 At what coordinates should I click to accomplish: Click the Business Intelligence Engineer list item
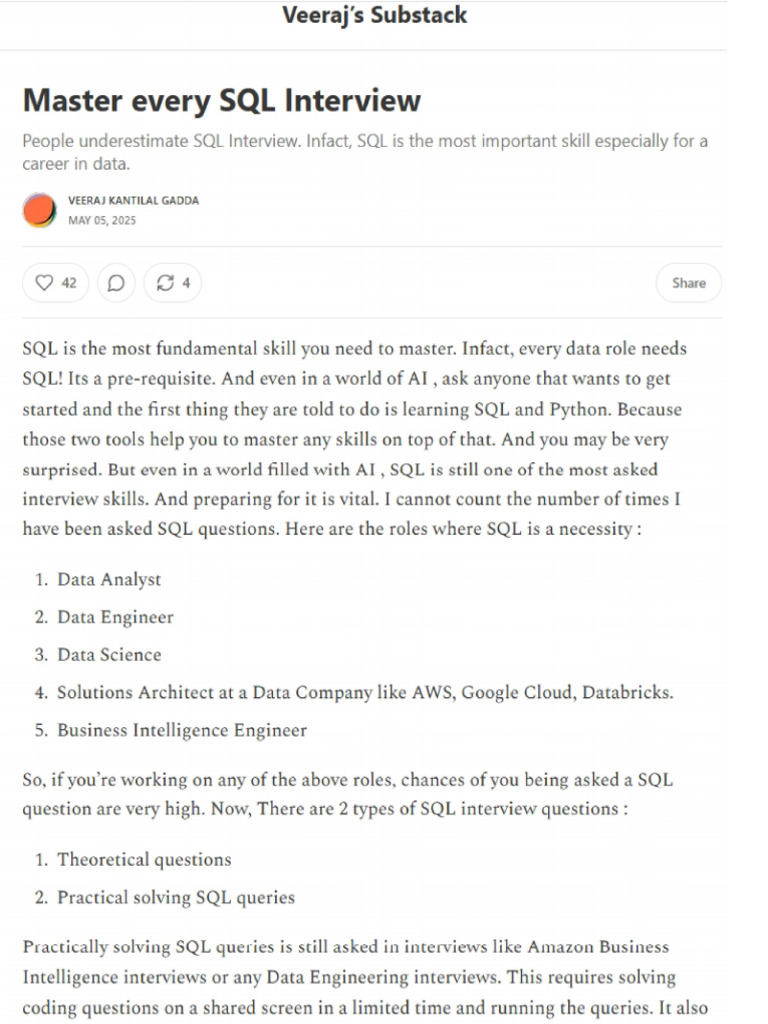(x=181, y=730)
